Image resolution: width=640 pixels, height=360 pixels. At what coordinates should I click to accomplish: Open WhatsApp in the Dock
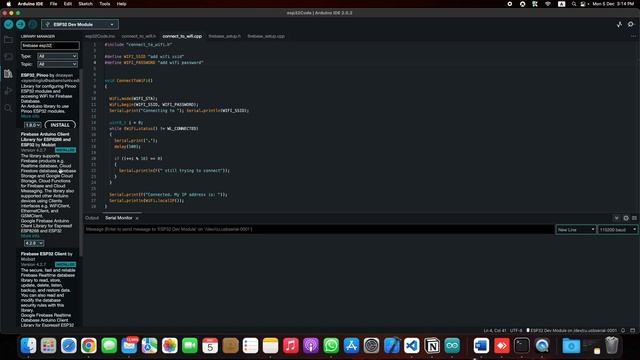(x=331, y=346)
